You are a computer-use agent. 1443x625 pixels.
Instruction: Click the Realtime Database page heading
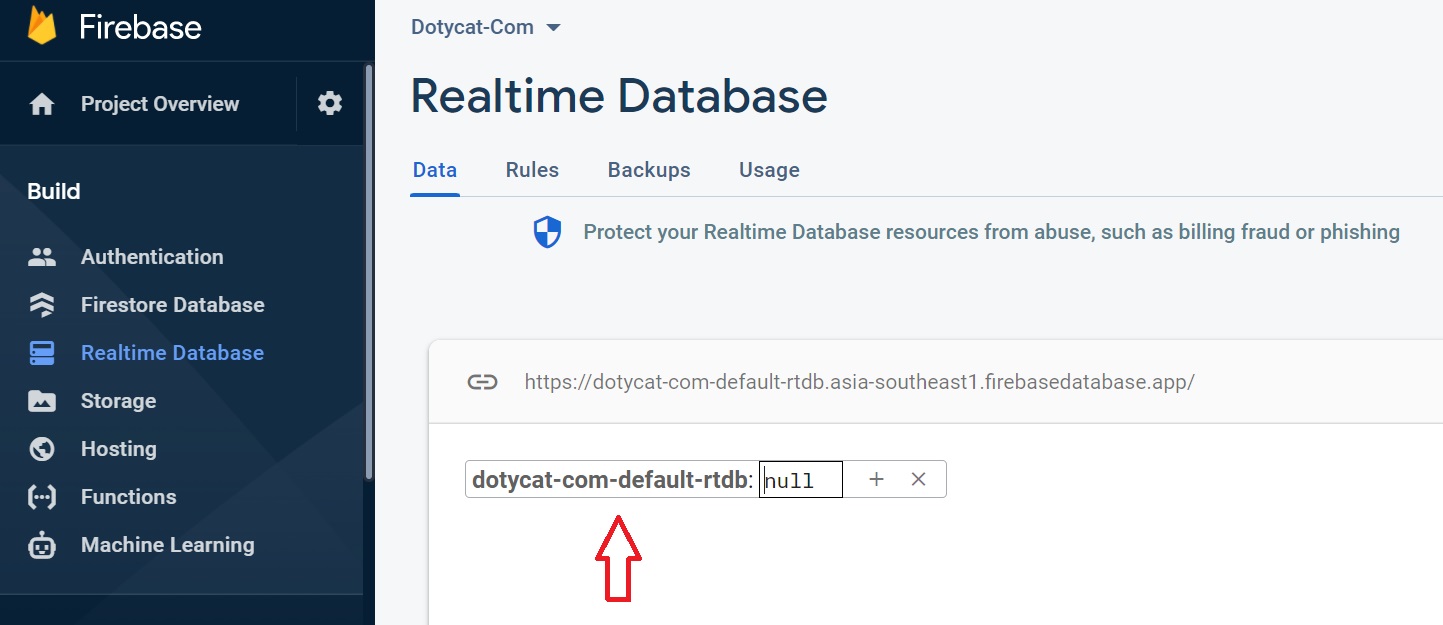(619, 96)
